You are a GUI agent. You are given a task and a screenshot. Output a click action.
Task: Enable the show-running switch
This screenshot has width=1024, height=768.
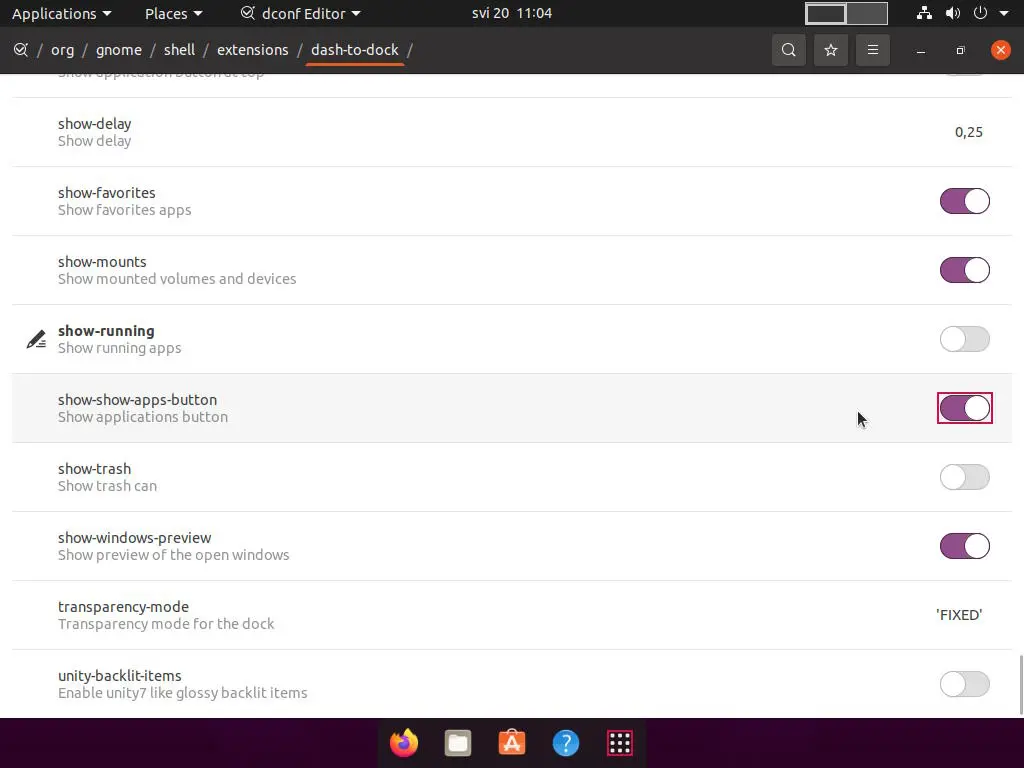[x=965, y=339]
